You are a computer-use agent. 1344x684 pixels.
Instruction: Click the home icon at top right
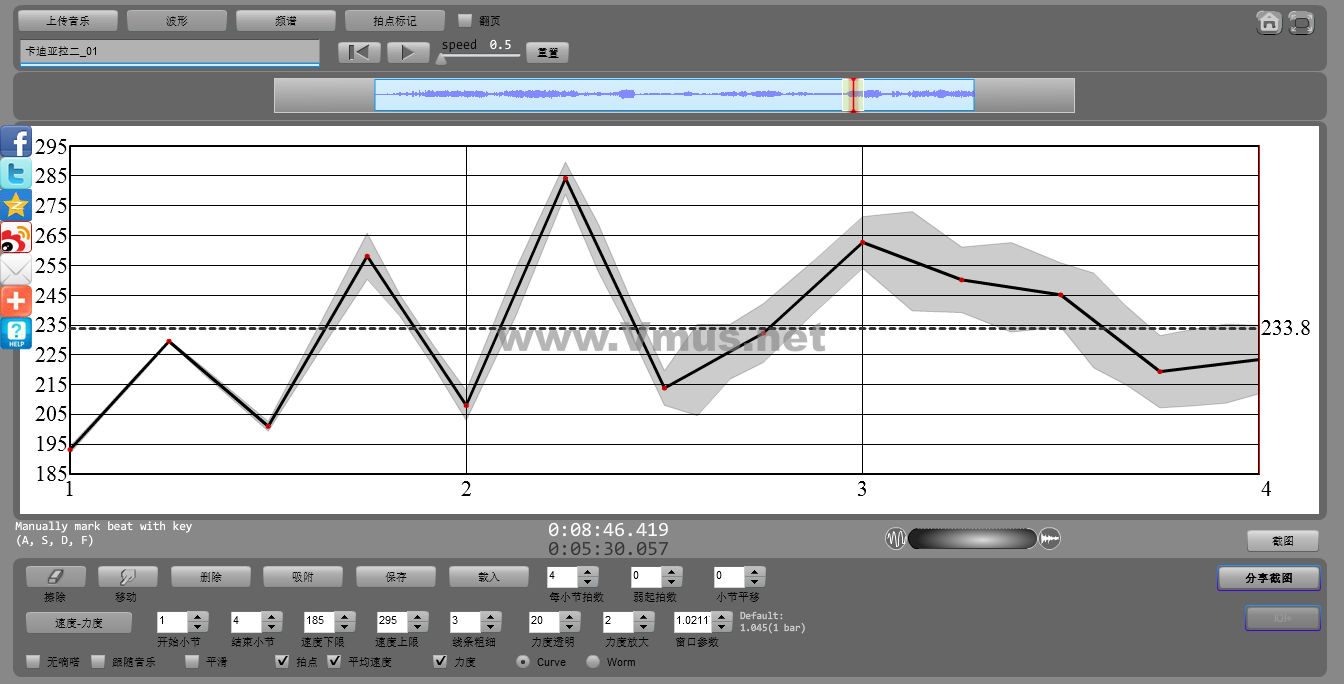click(x=1269, y=22)
